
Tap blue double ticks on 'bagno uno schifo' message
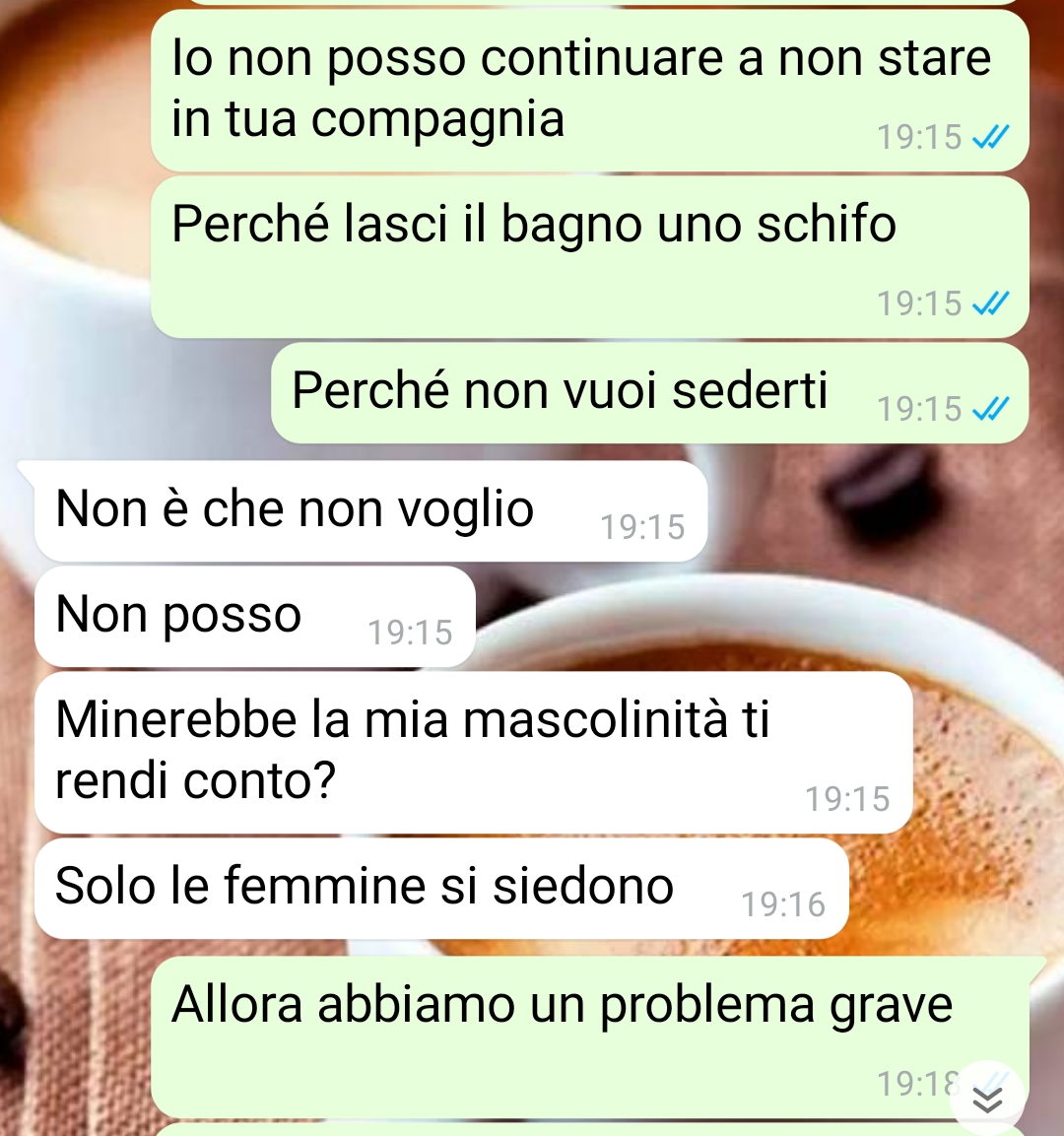point(990,302)
